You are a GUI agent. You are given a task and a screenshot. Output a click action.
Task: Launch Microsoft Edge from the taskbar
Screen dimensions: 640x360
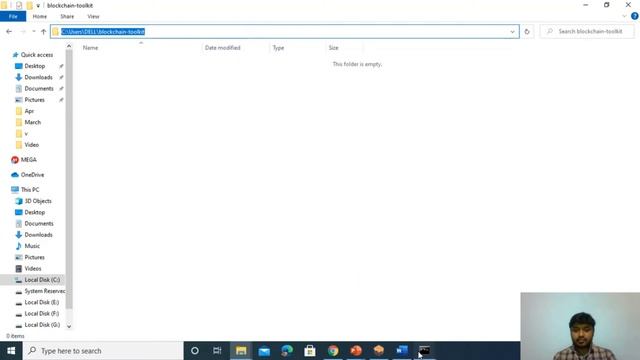tap(287, 351)
